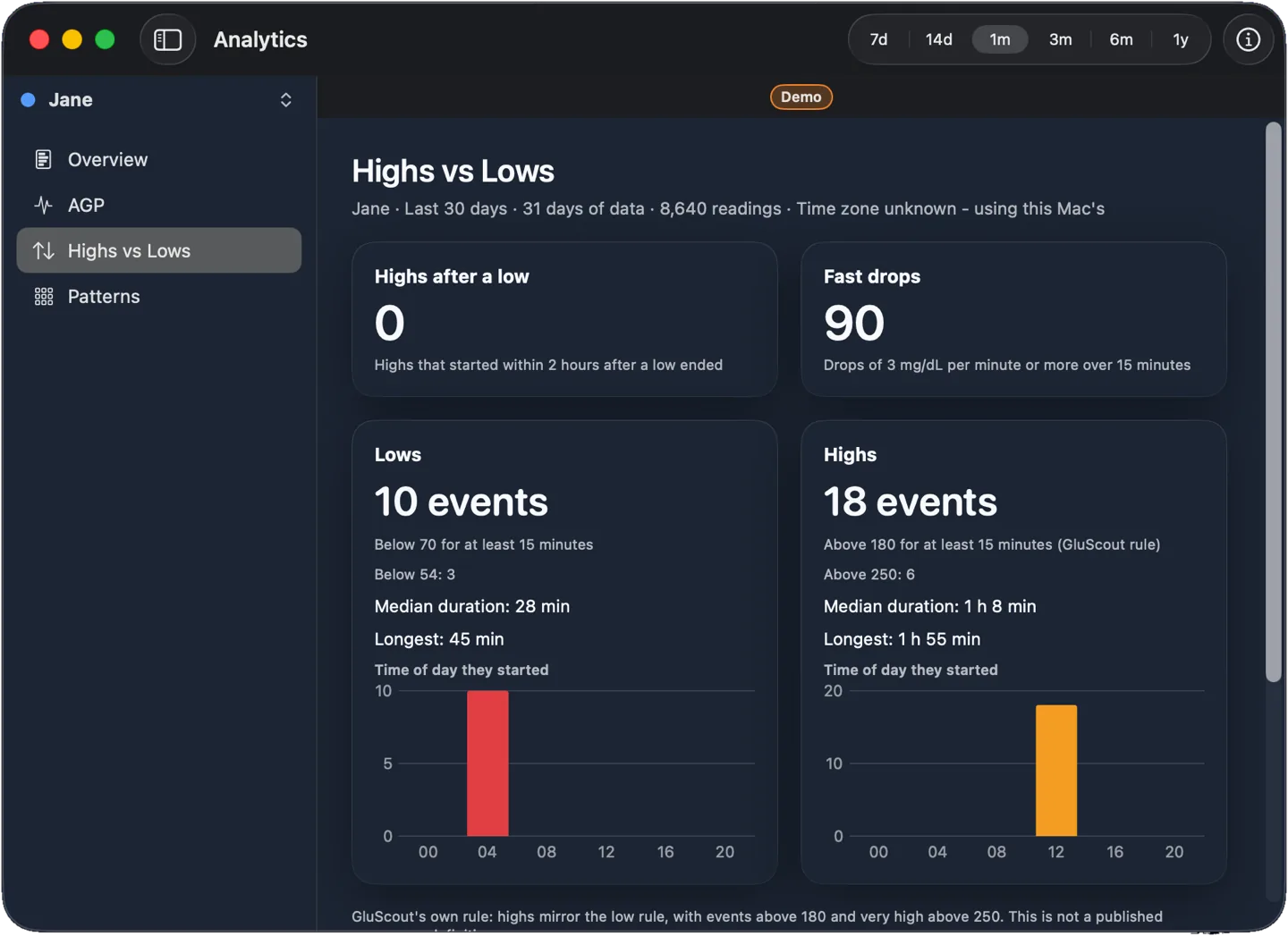Select the 14d time range
Screen dimensions: 1288x936
[938, 39]
